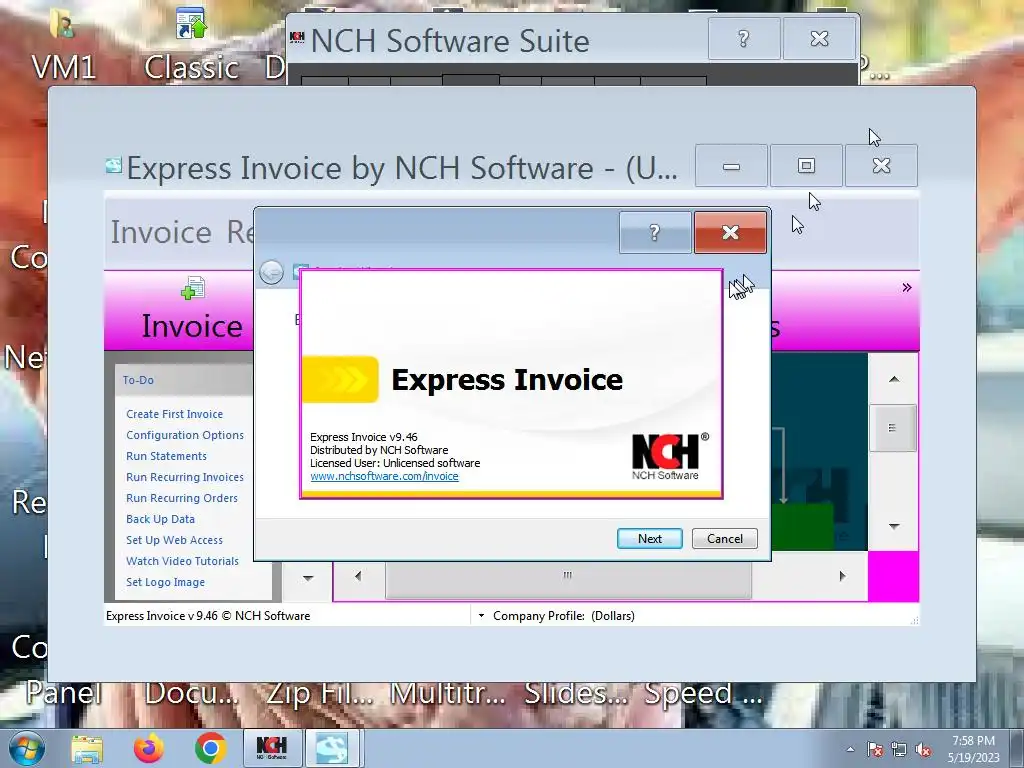The width and height of the screenshot is (1024, 768).
Task: Maximize the Express Invoice window
Action: coord(807,166)
